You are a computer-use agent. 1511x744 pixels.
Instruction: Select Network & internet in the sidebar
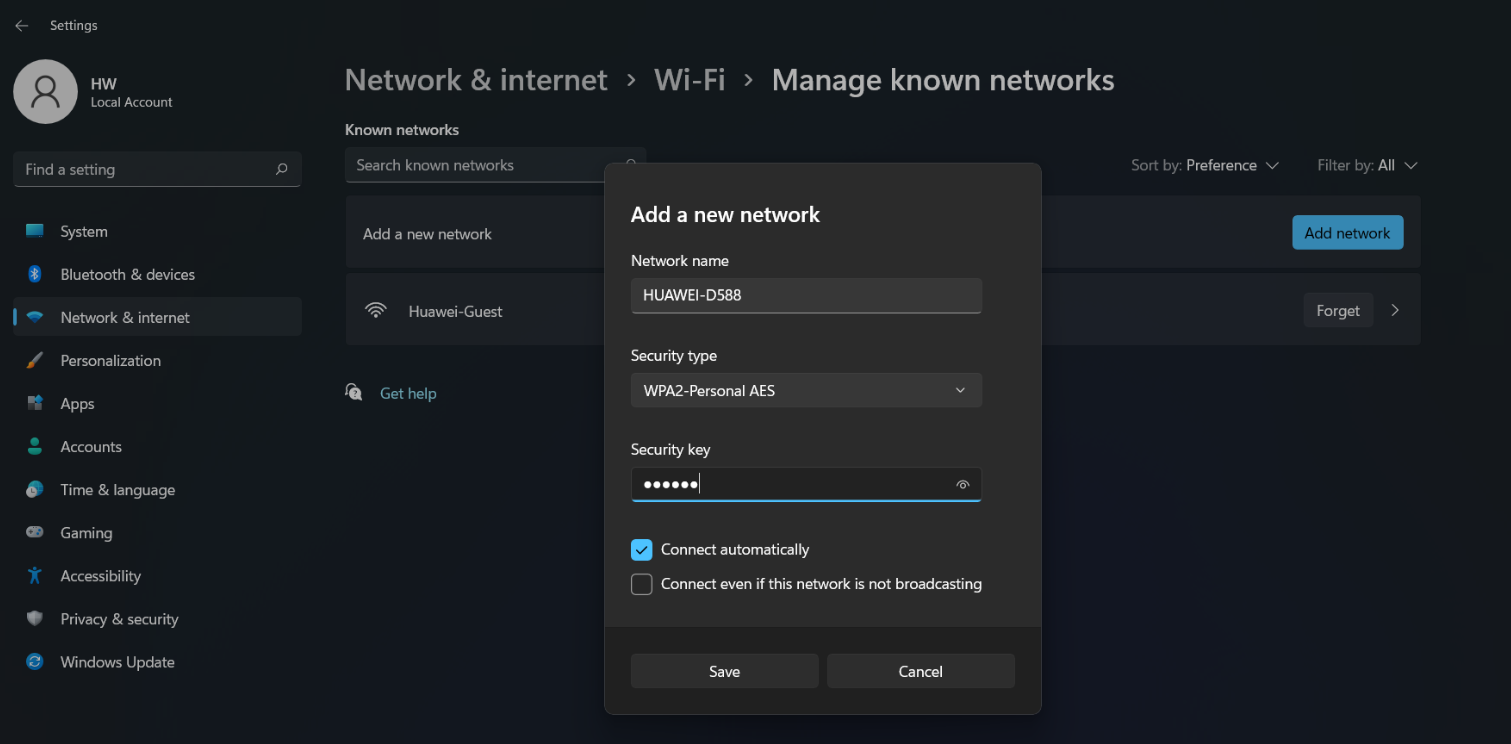[x=157, y=317]
